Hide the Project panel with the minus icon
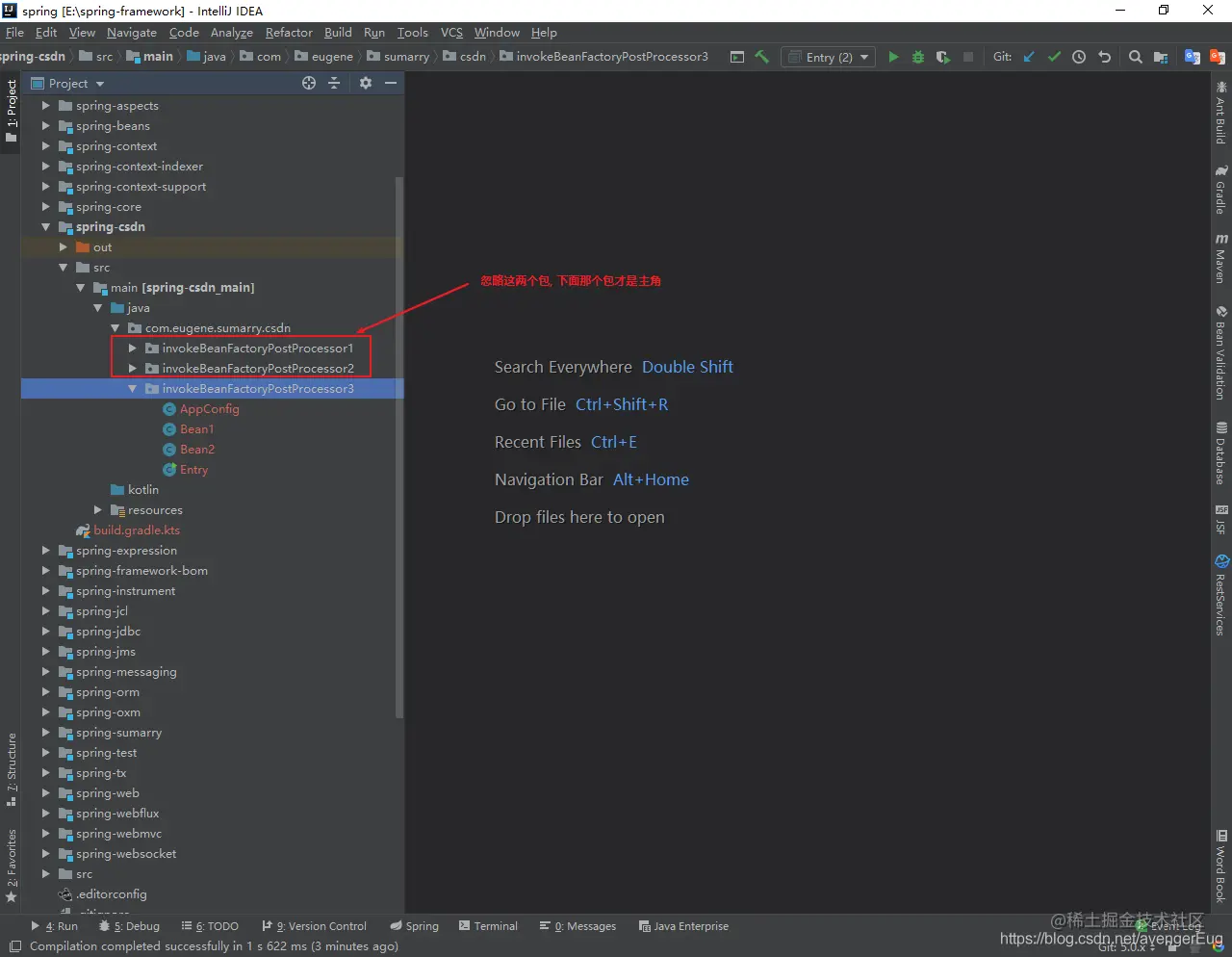 (391, 83)
